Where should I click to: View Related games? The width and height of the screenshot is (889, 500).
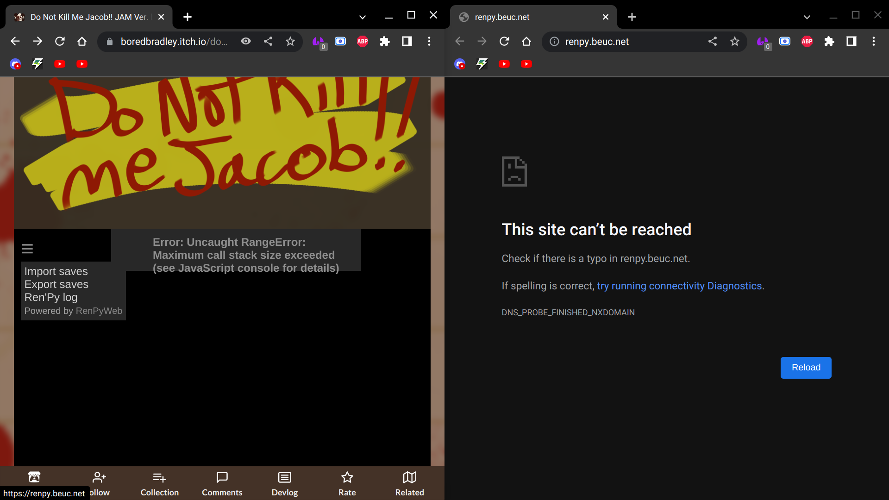[x=409, y=484]
